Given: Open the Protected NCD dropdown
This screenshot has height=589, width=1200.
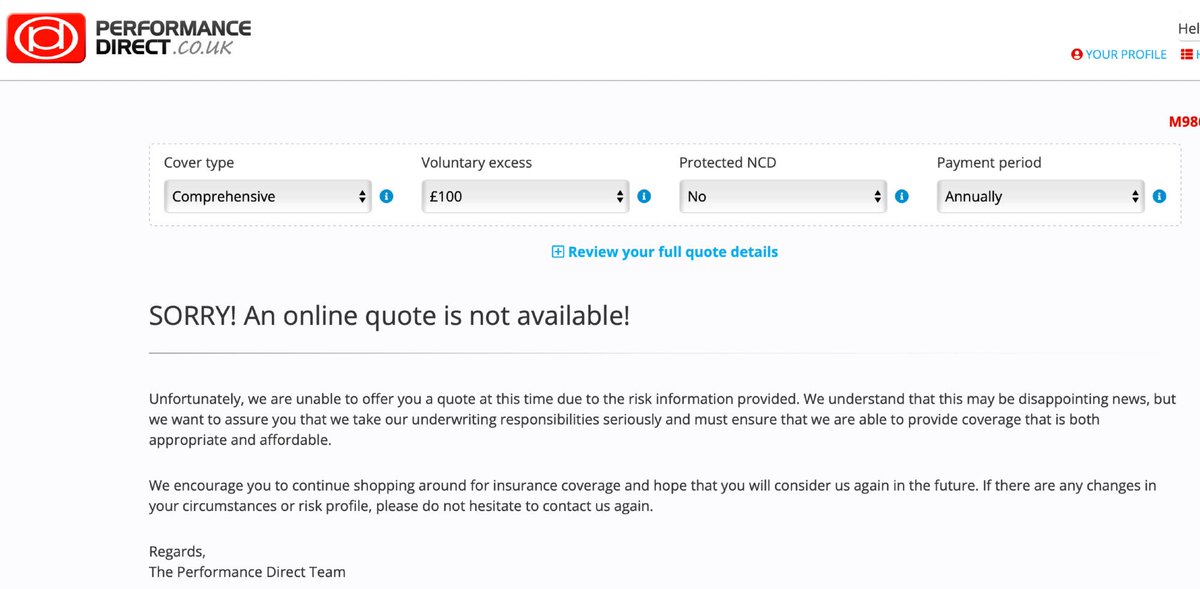Looking at the screenshot, I should click(x=783, y=197).
